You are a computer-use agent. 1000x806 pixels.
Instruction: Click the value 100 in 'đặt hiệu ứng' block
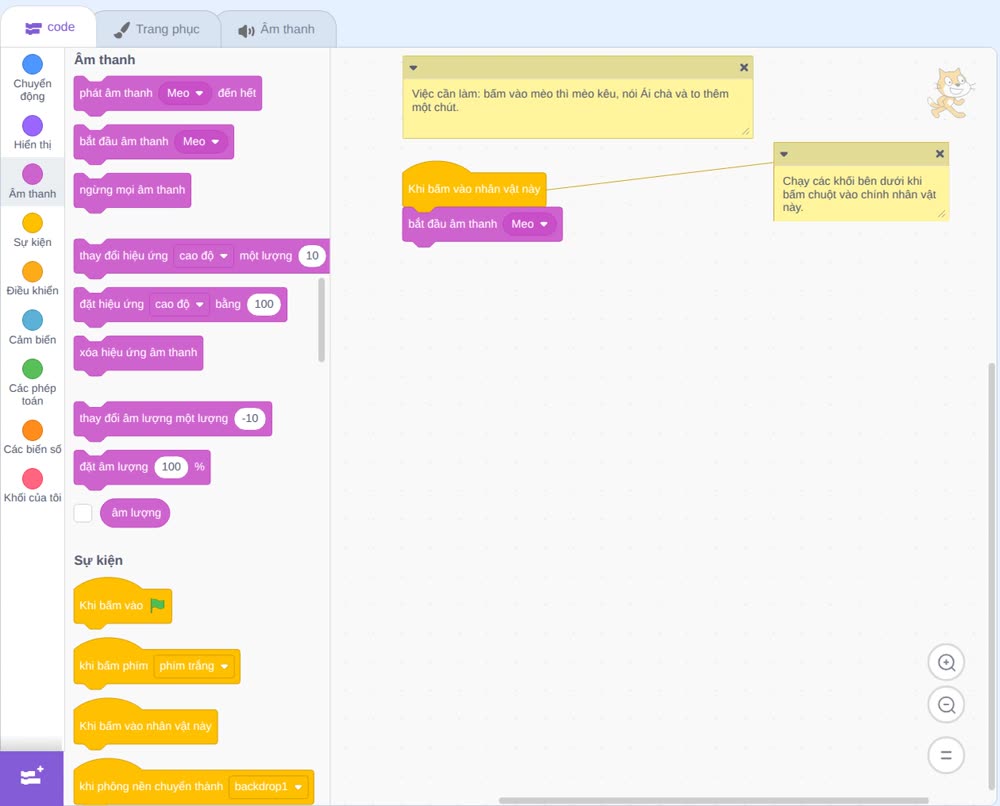pos(264,304)
